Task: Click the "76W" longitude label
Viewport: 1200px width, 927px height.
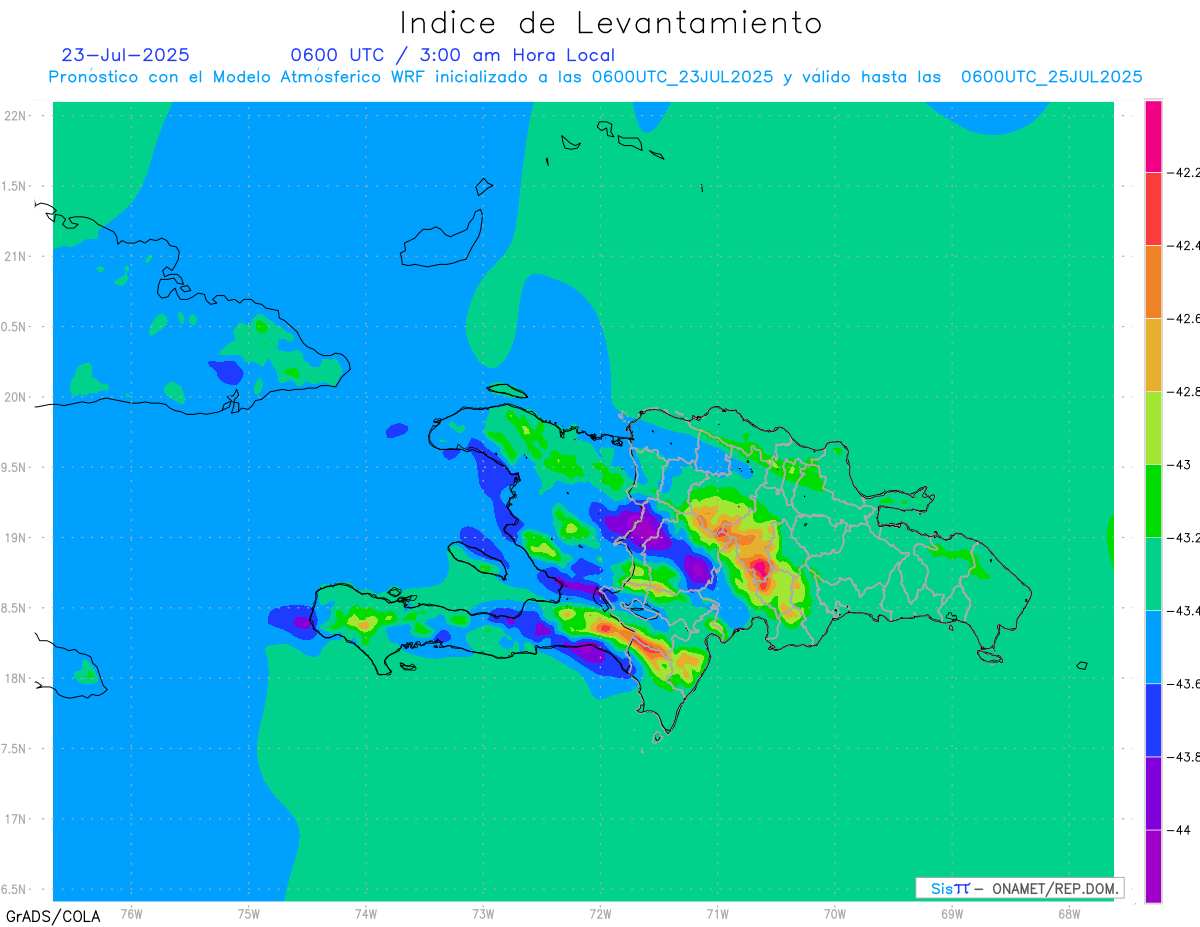Action: (x=131, y=913)
